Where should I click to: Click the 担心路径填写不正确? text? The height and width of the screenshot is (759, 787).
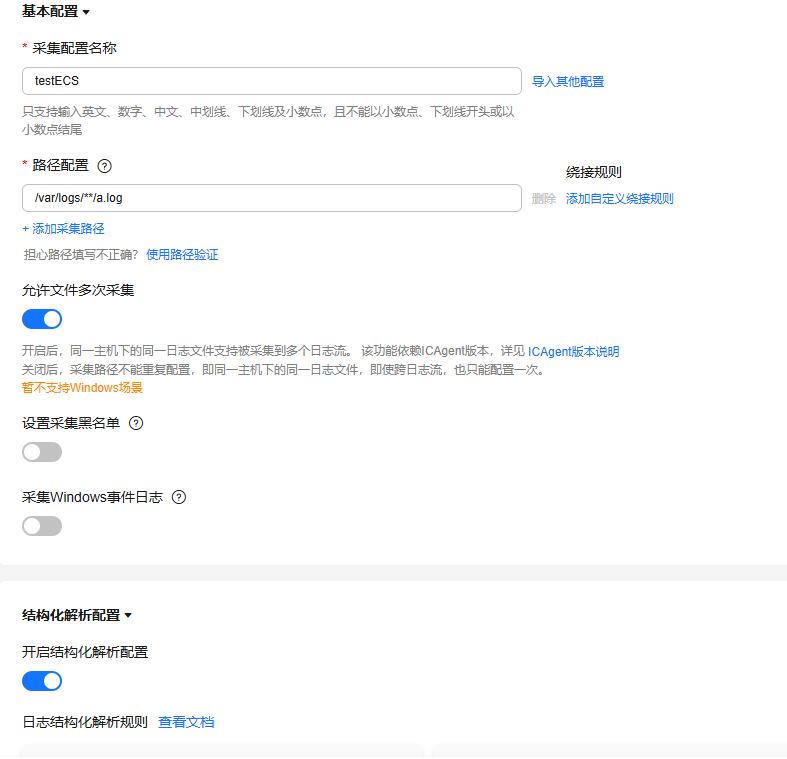tap(81, 255)
